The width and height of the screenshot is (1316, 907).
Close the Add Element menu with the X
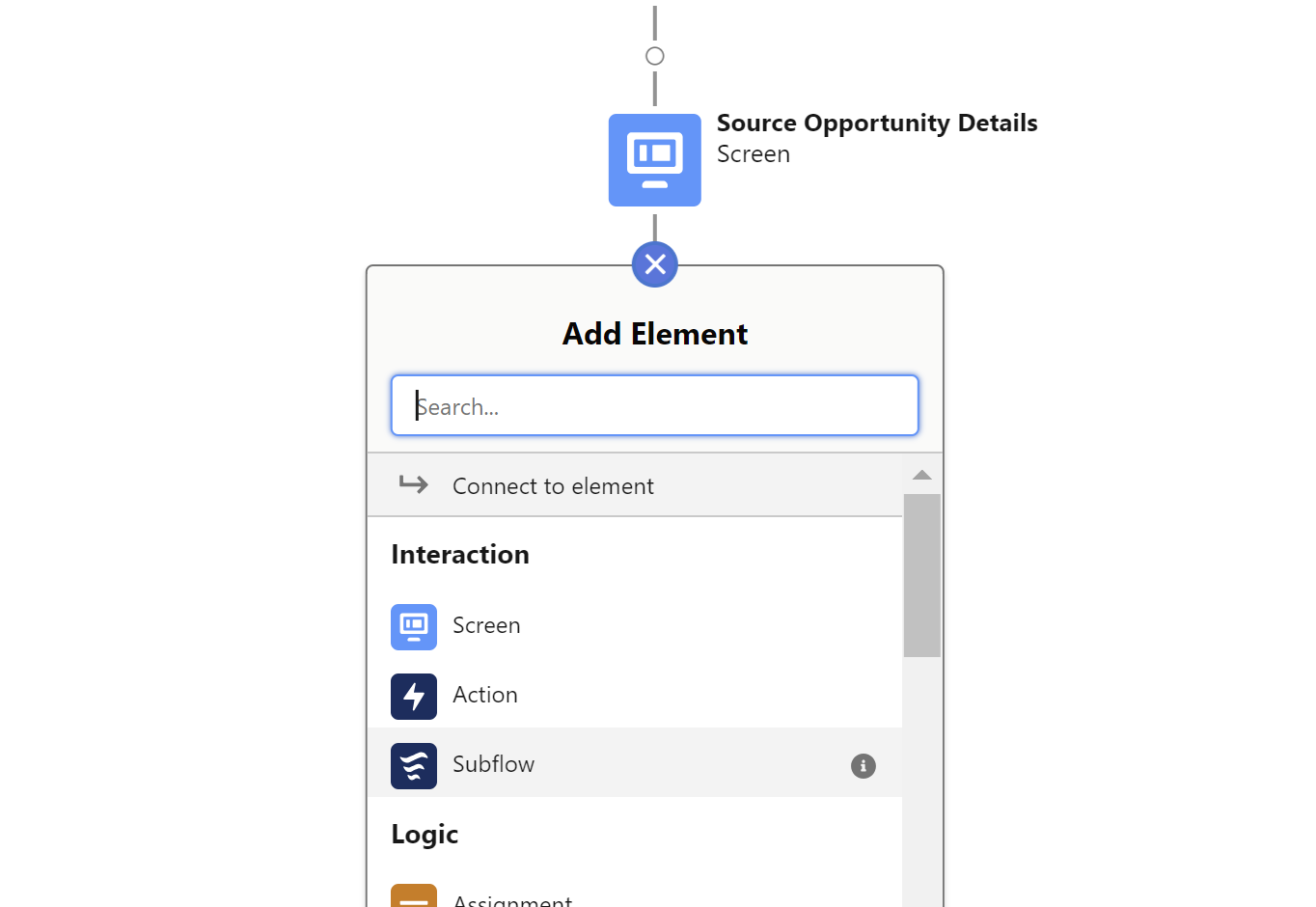point(655,264)
